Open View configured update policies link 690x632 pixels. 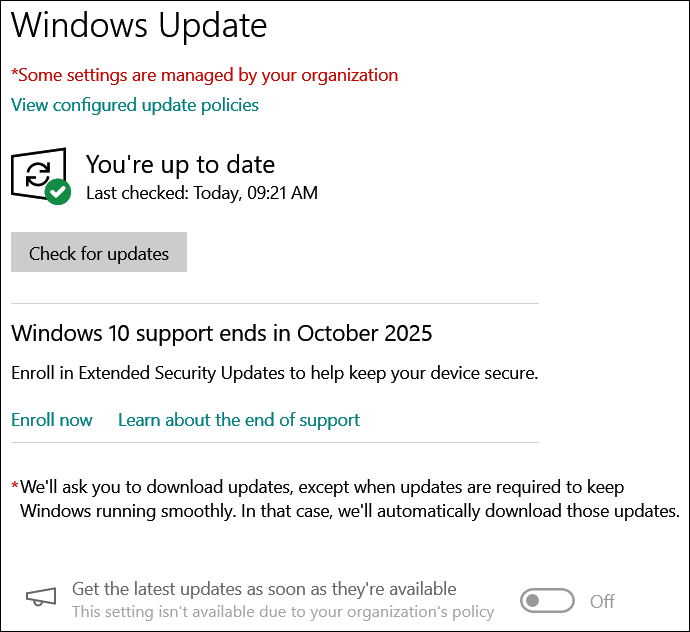135,105
